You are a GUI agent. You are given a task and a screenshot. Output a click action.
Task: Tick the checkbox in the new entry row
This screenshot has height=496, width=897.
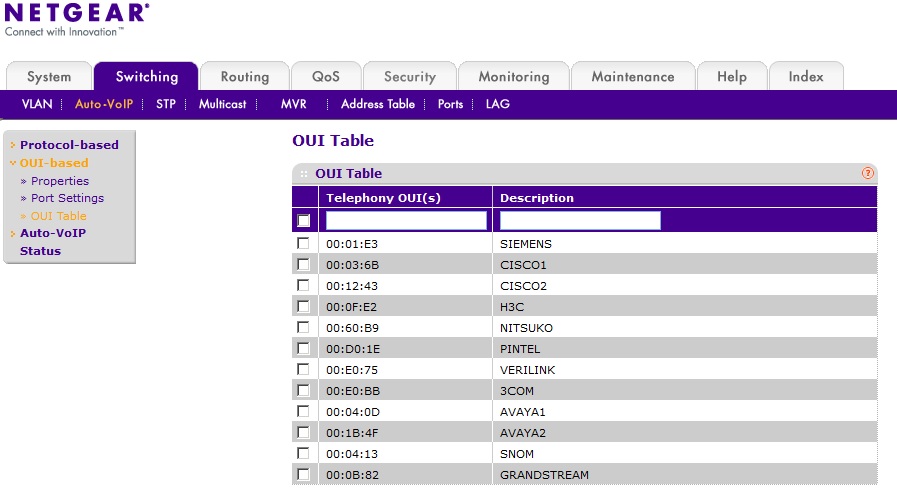click(x=303, y=220)
